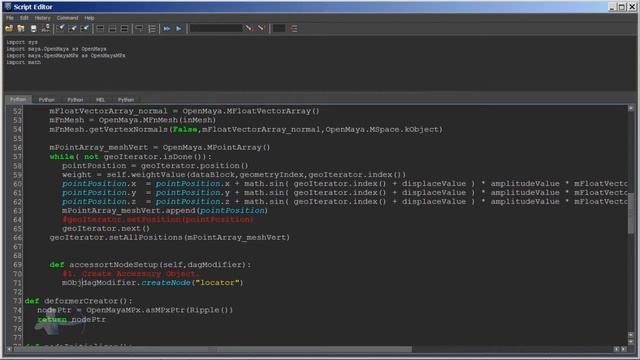Click the Execute All double-arrow icon
Viewport: 640px width, 360px height.
(x=167, y=29)
